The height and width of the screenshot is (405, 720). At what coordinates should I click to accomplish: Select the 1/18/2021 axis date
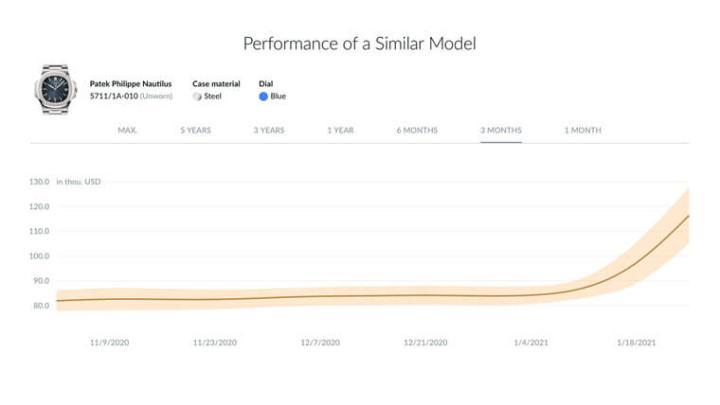click(x=636, y=342)
